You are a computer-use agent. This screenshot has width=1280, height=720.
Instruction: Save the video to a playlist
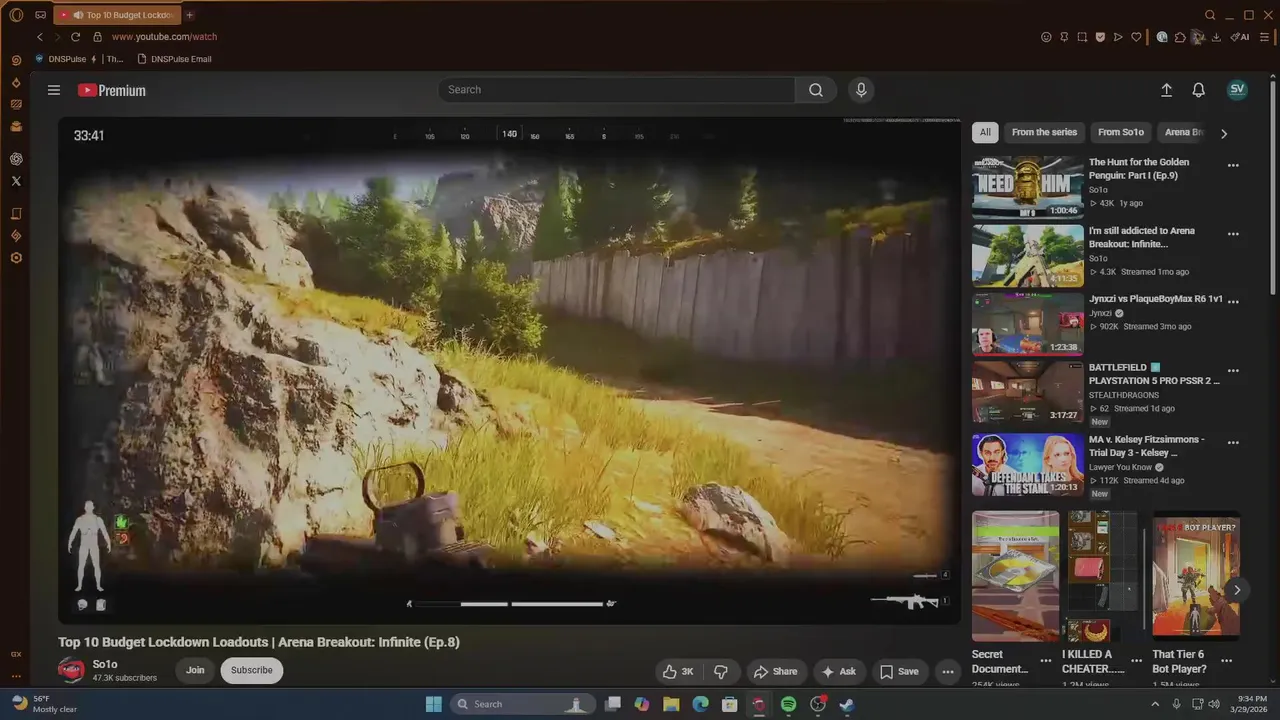click(x=898, y=671)
